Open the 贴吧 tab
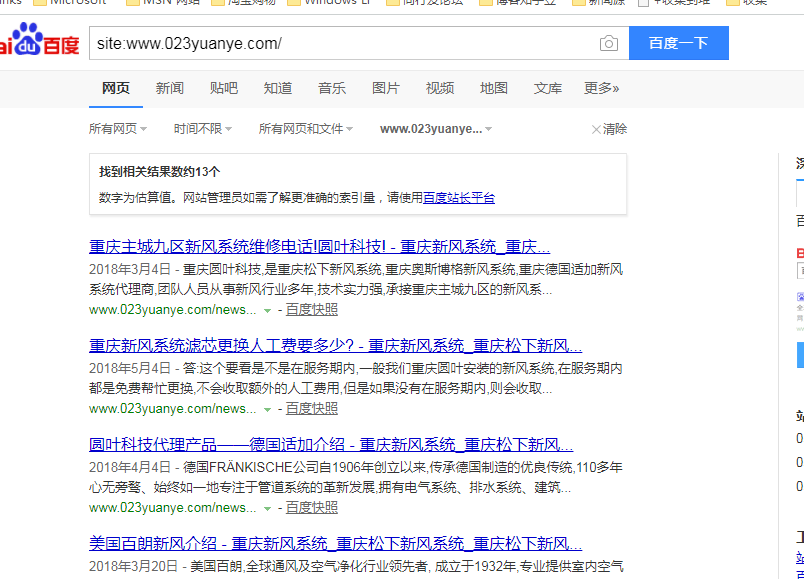This screenshot has width=804, height=579. (224, 88)
